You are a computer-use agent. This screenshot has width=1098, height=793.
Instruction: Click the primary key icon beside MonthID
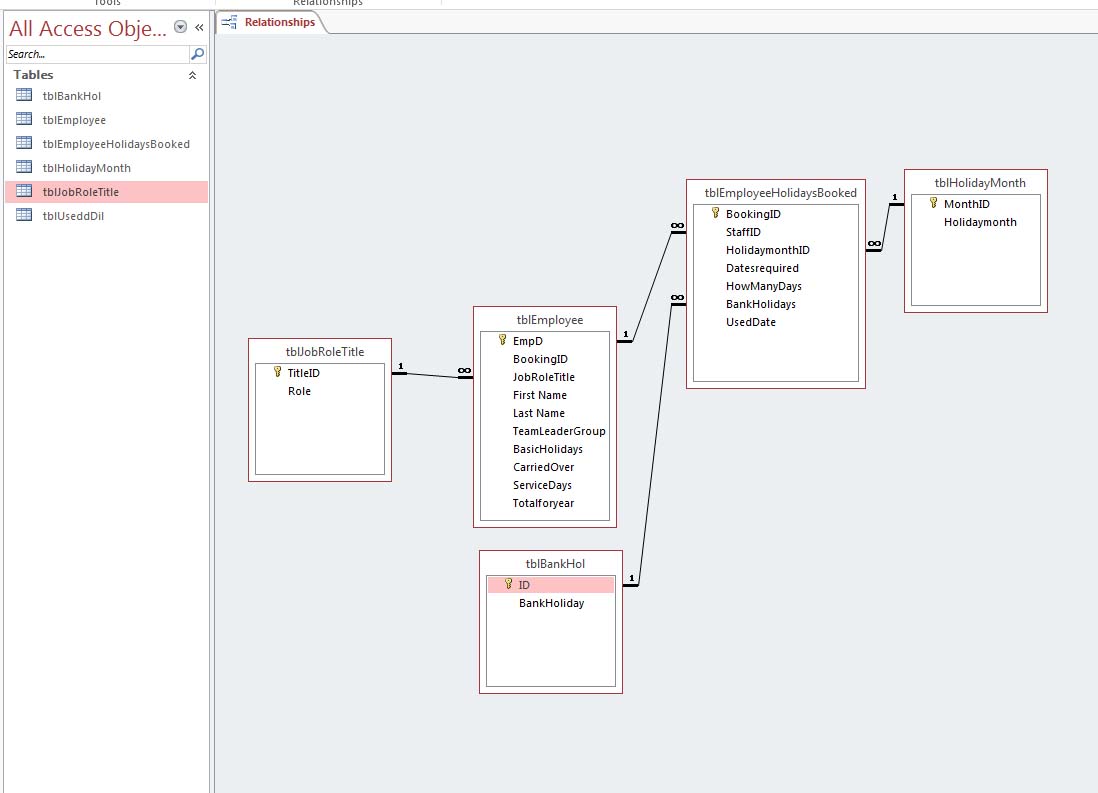point(933,203)
